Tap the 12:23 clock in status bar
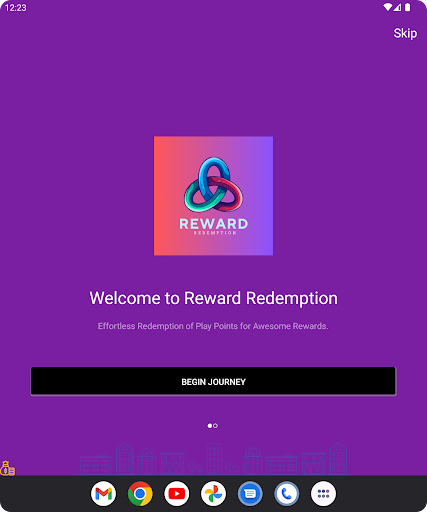The image size is (427, 512). (x=16, y=7)
